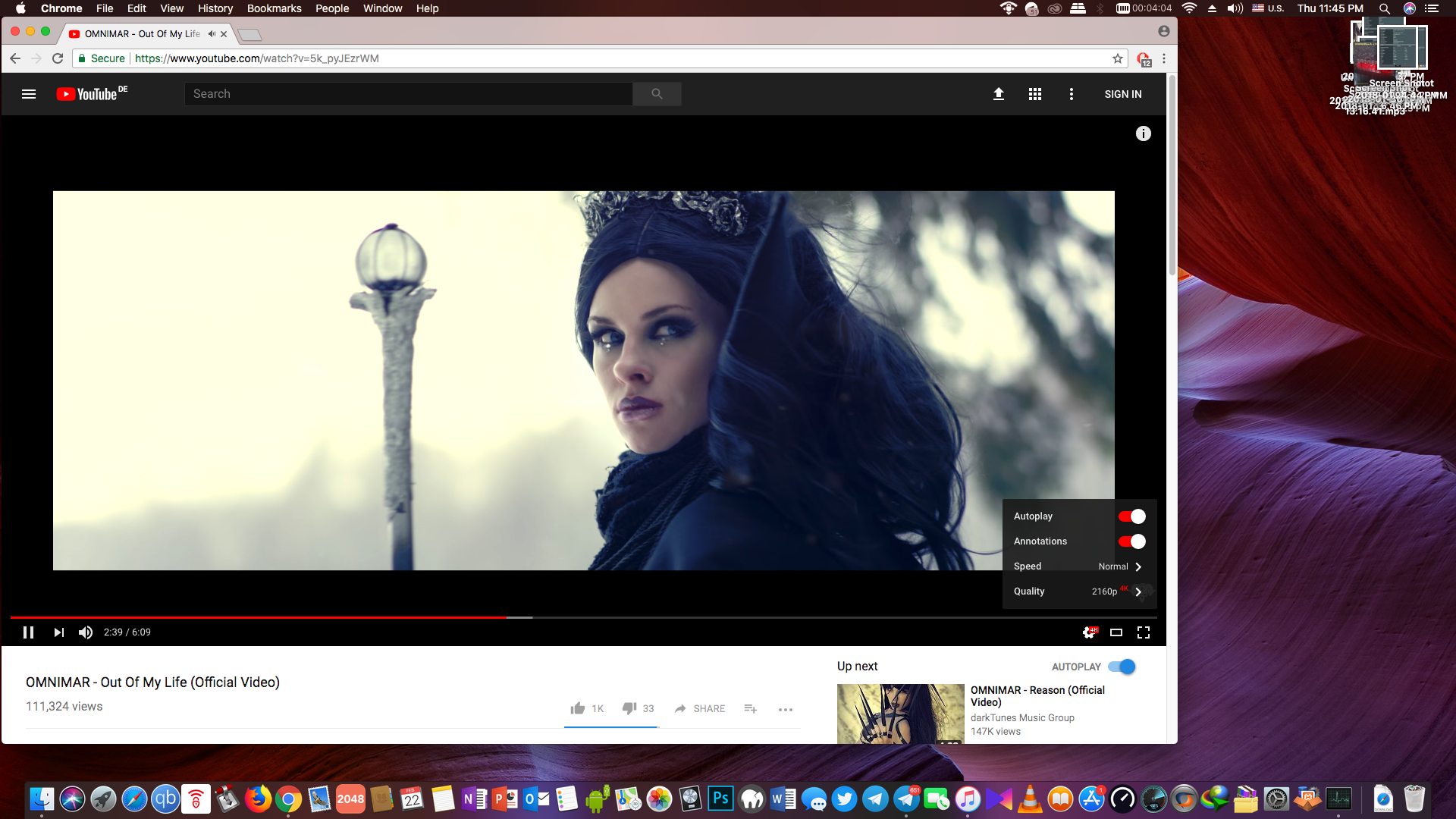
Task: Open VLC from the dock
Action: point(1030,799)
